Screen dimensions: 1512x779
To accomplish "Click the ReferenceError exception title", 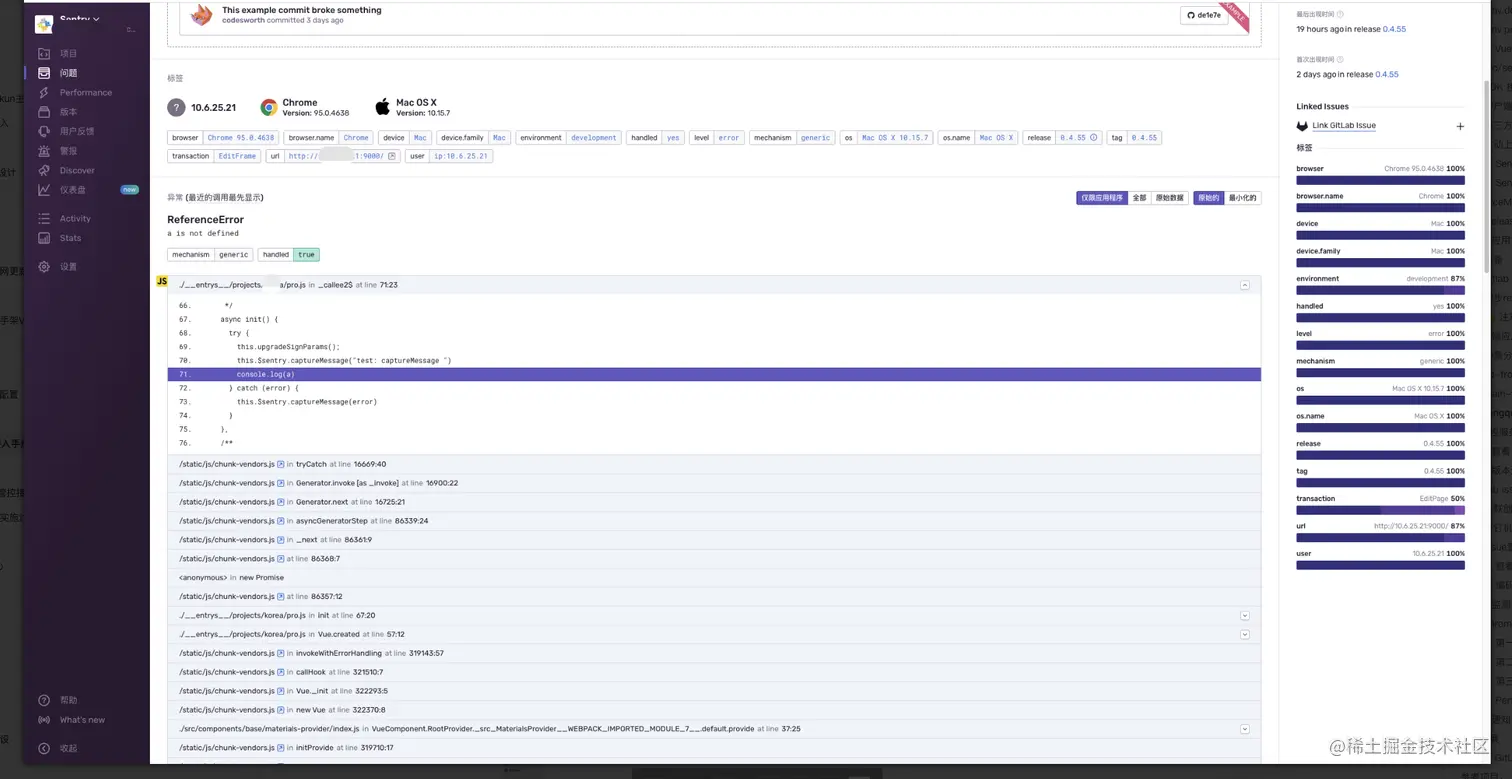I will pos(205,219).
